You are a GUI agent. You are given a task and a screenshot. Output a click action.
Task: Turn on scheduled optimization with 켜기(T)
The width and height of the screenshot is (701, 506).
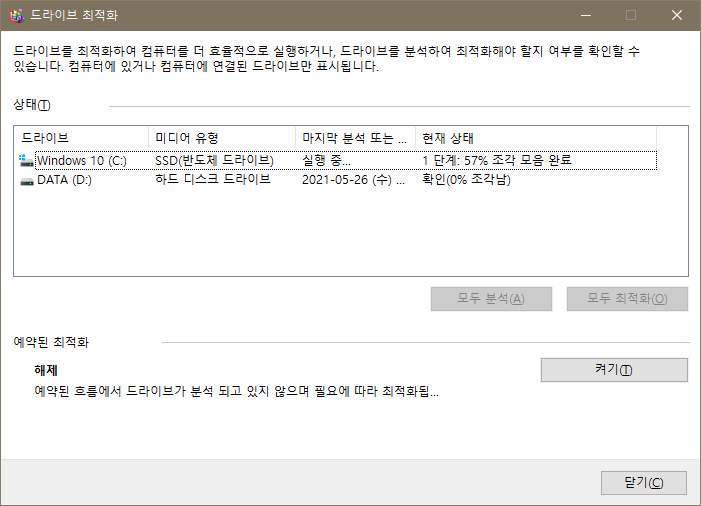tap(614, 370)
